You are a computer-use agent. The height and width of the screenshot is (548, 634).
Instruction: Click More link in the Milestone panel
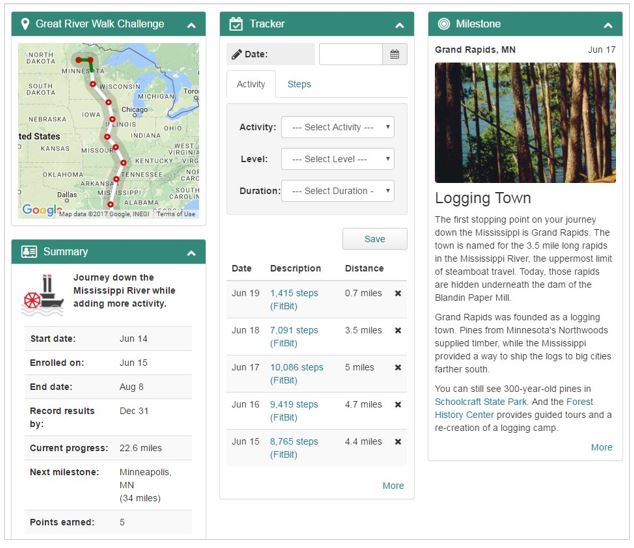point(602,447)
